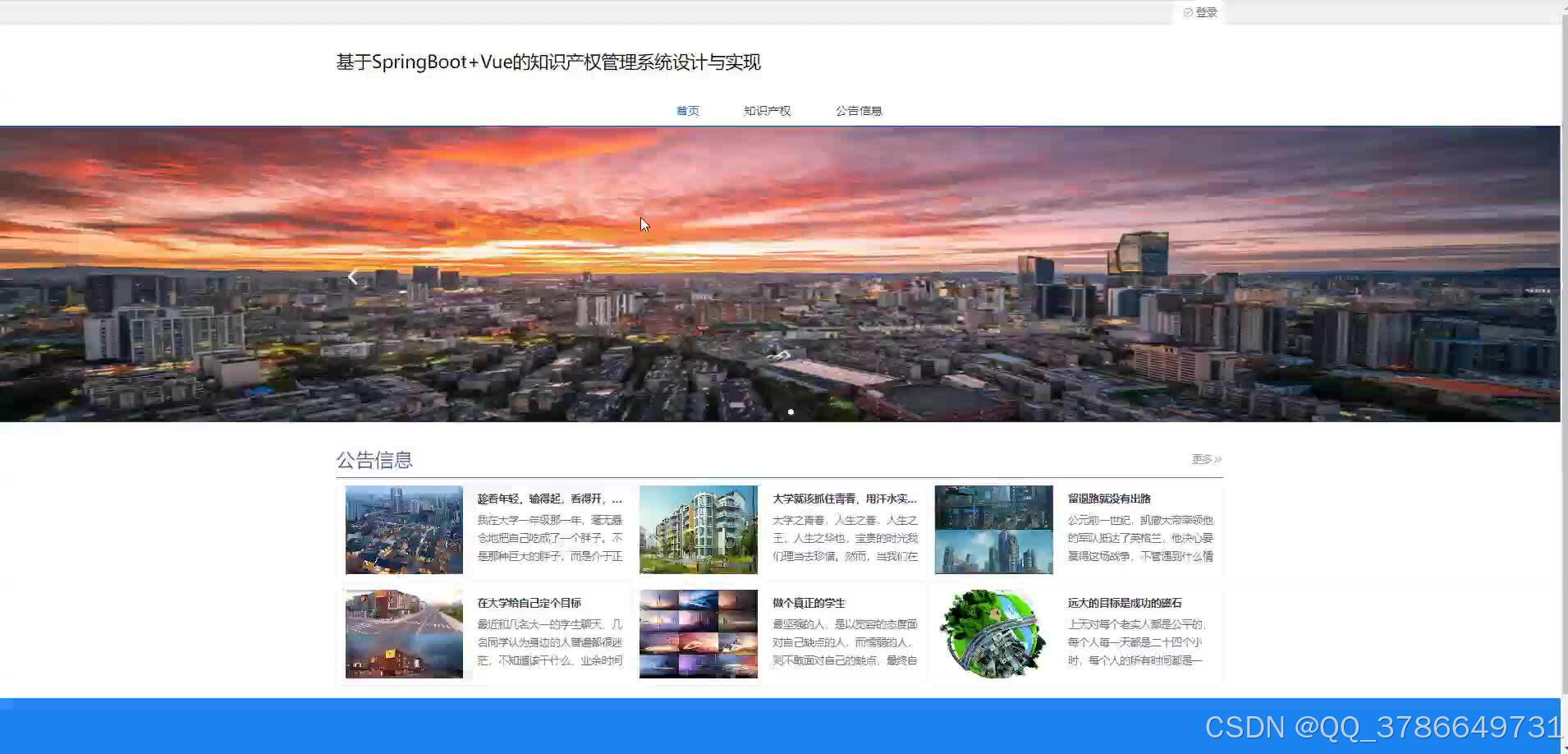The image size is (1568, 754).
Task: Open the 更多 announcements link
Action: 1205,459
